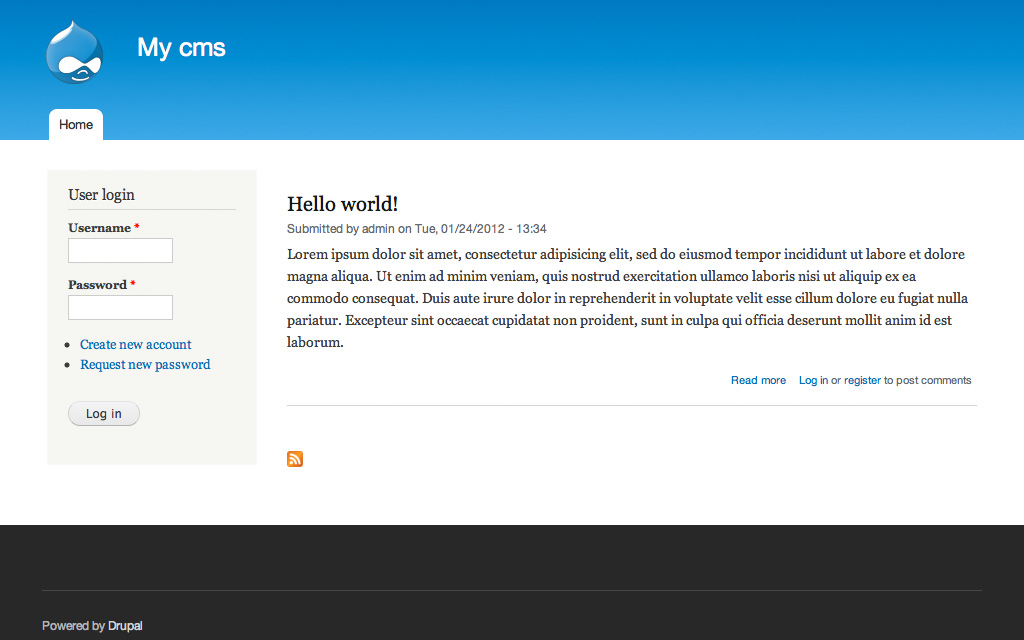1024x640 pixels.
Task: Click the article submission date text
Action: click(x=475, y=228)
